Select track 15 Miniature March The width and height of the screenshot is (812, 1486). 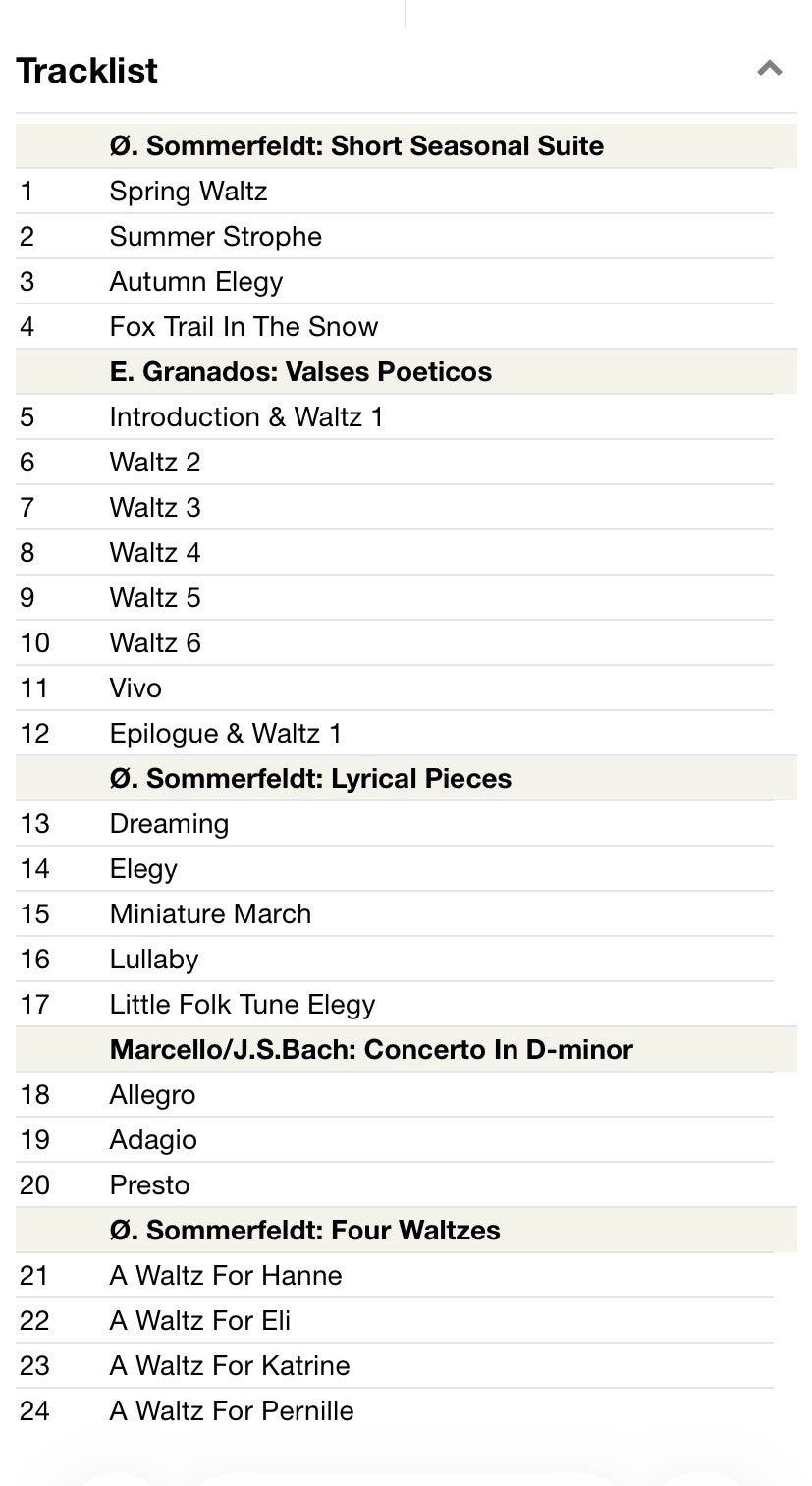click(x=395, y=913)
